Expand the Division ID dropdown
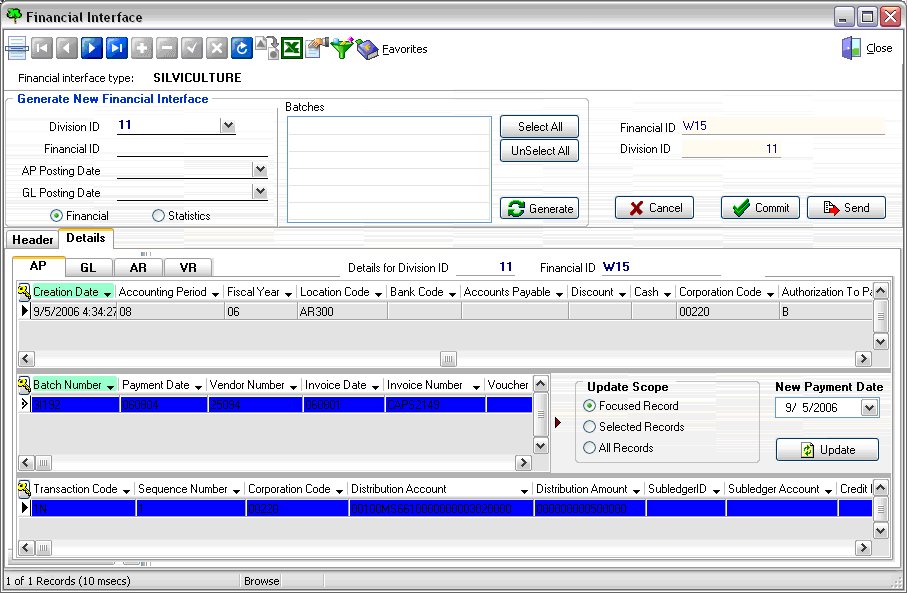This screenshot has width=907, height=593. click(x=228, y=126)
